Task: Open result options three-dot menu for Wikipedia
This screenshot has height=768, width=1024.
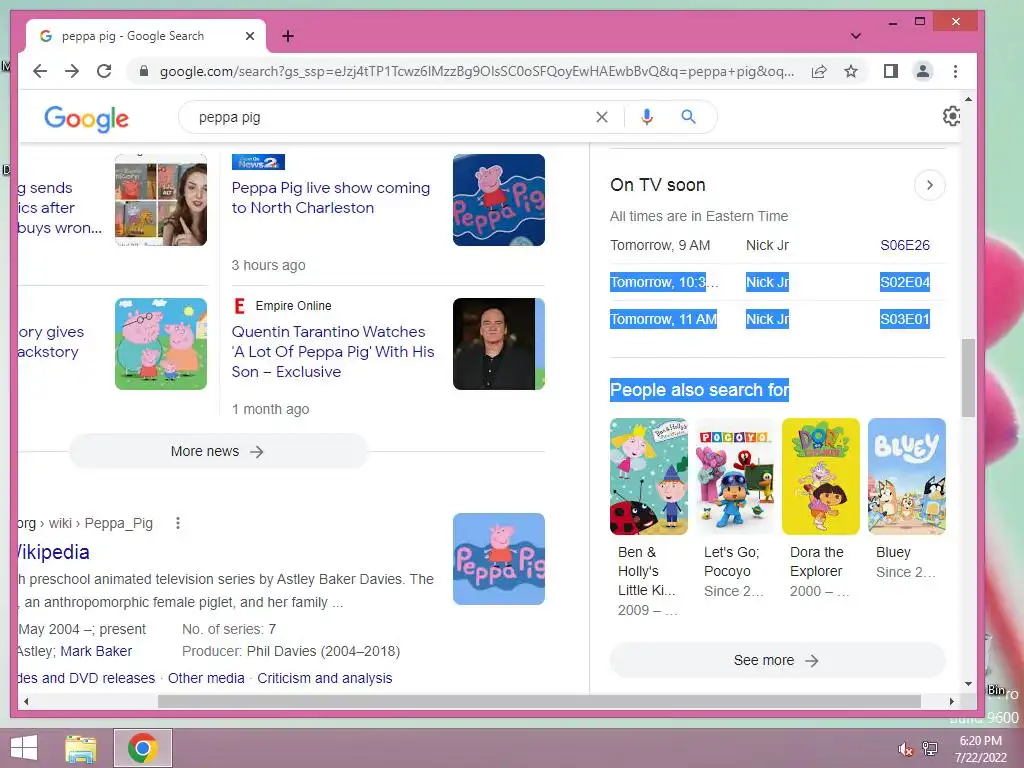Action: pyautogui.click(x=178, y=523)
